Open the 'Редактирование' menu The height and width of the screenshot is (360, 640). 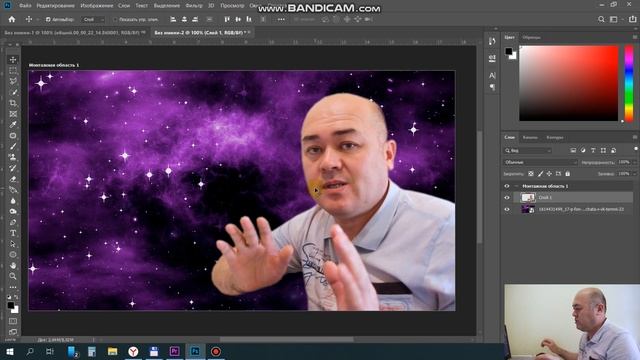click(x=56, y=6)
